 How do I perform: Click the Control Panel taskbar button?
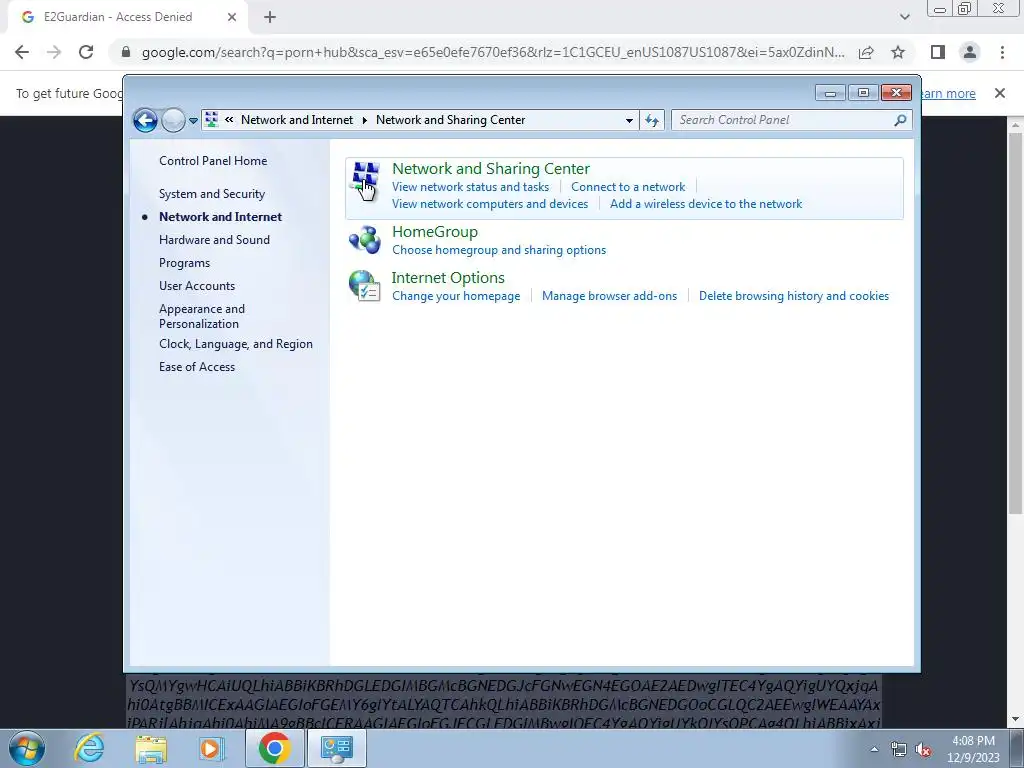click(336, 748)
